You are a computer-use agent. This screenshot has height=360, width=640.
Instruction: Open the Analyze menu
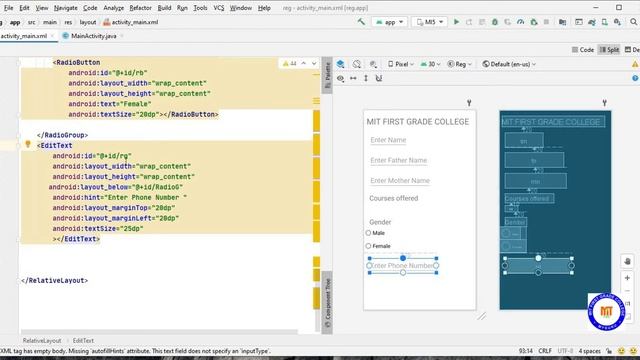[x=113, y=8]
